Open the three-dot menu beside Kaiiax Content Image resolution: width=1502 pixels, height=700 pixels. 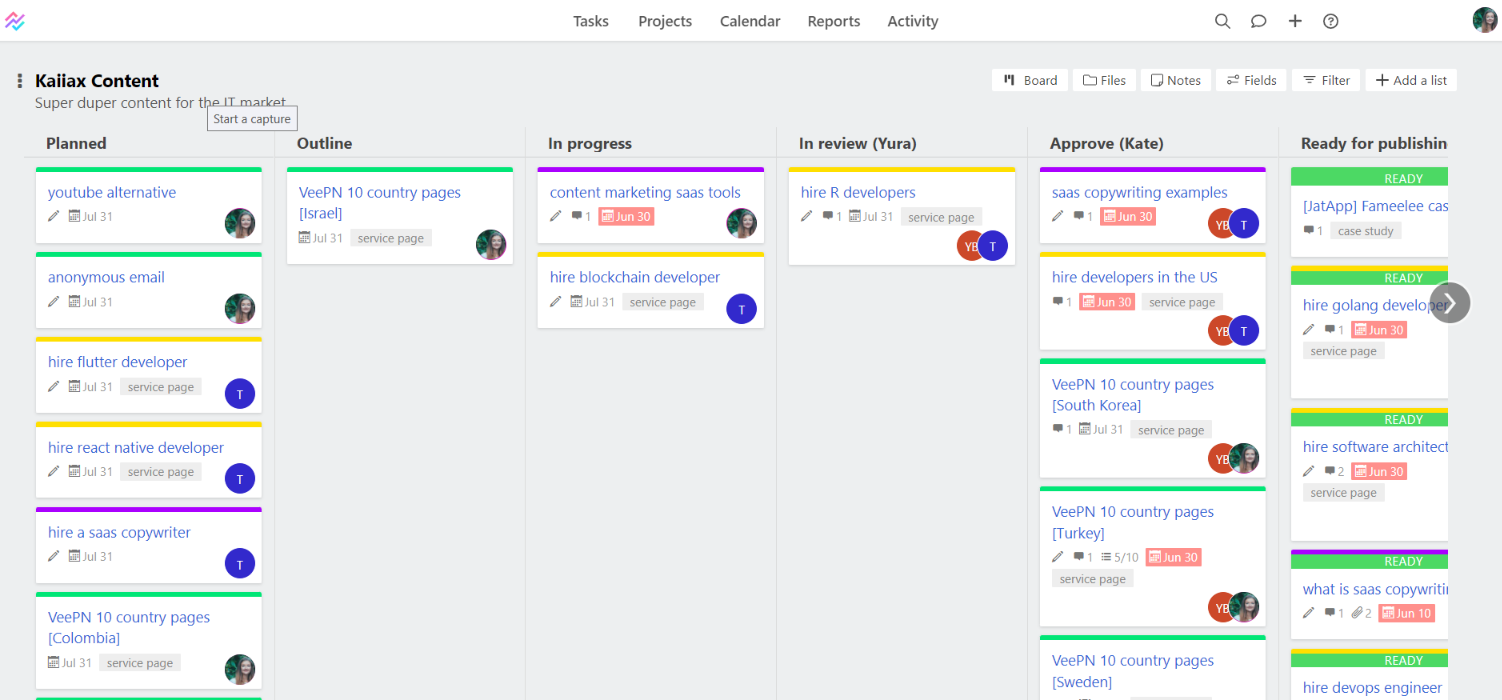pos(20,81)
